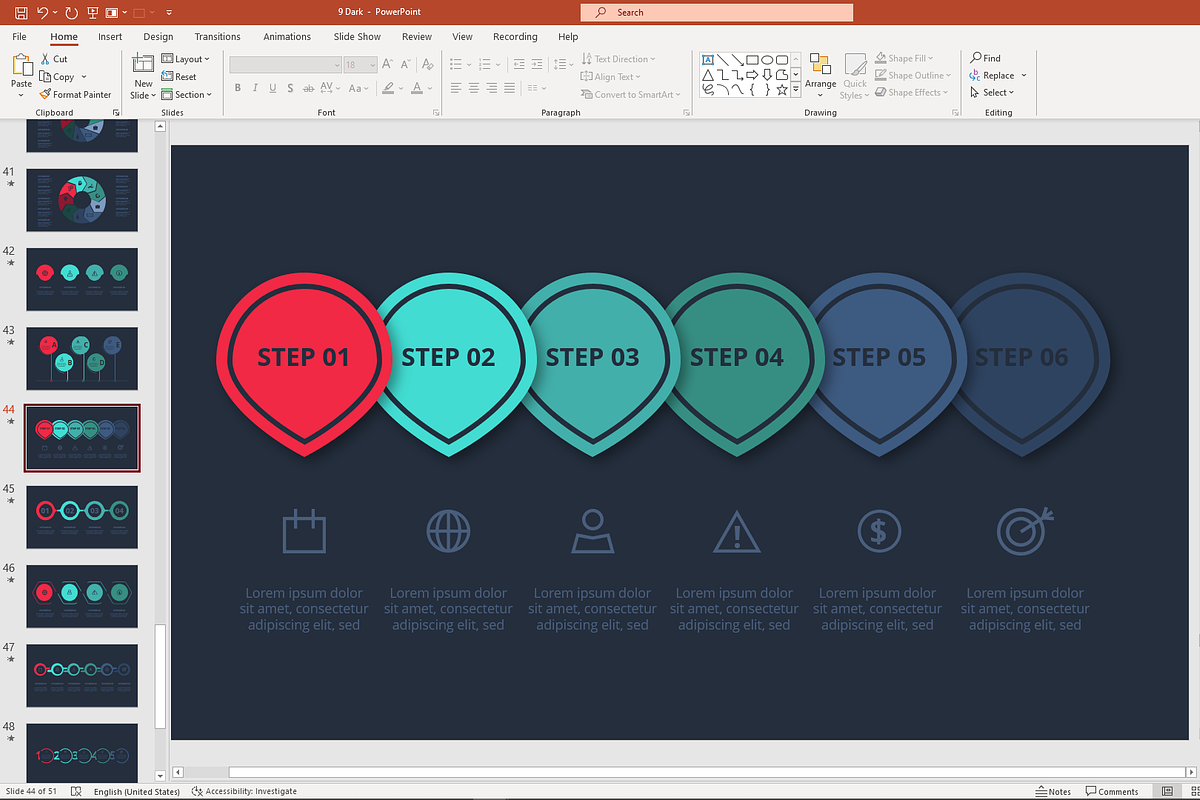Screen dimensions: 1200x800
Task: Toggle italic formatting
Action: [255, 88]
